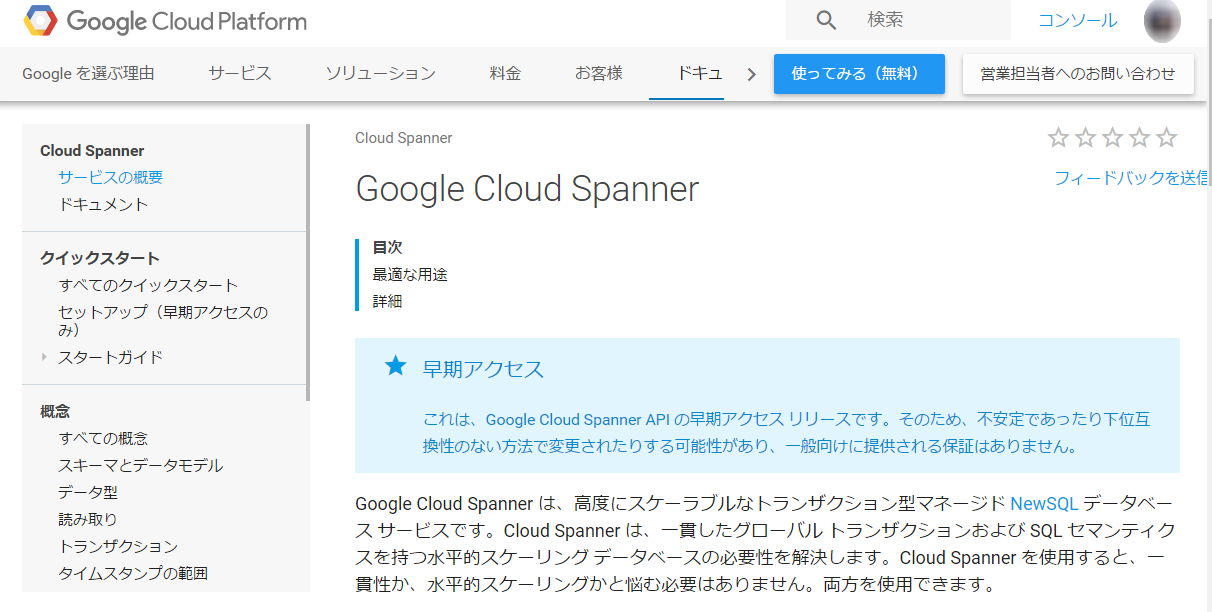1212x612 pixels.
Task: Click the star icon beside 早期アクセス heading
Action: point(395,368)
